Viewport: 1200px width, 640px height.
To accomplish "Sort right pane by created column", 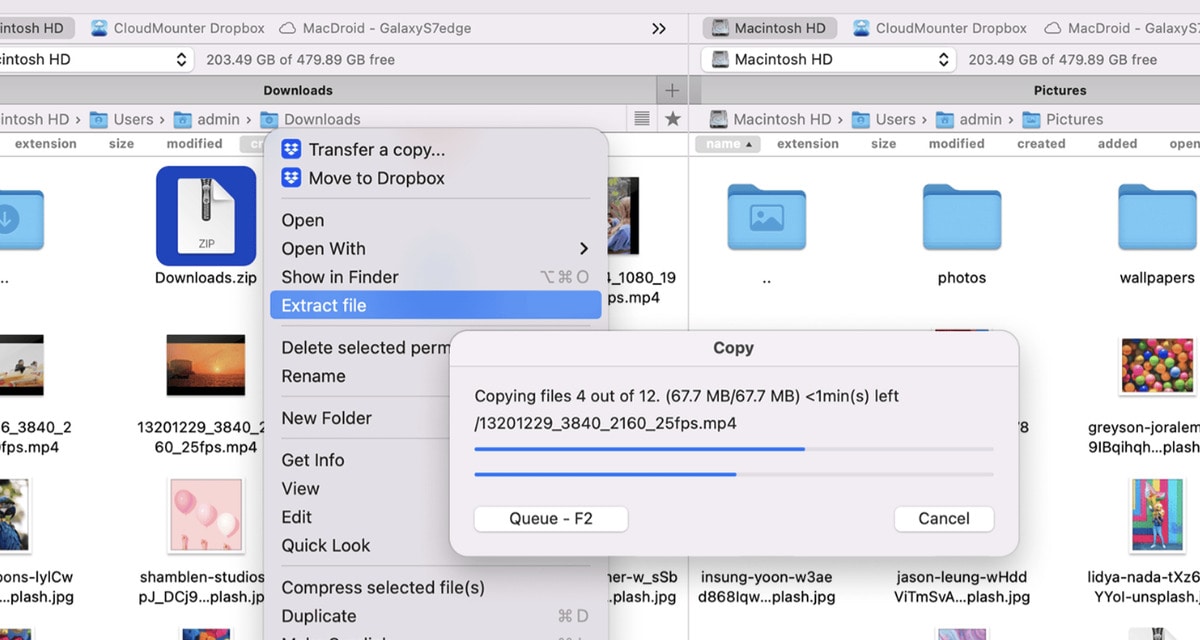I will 1041,144.
